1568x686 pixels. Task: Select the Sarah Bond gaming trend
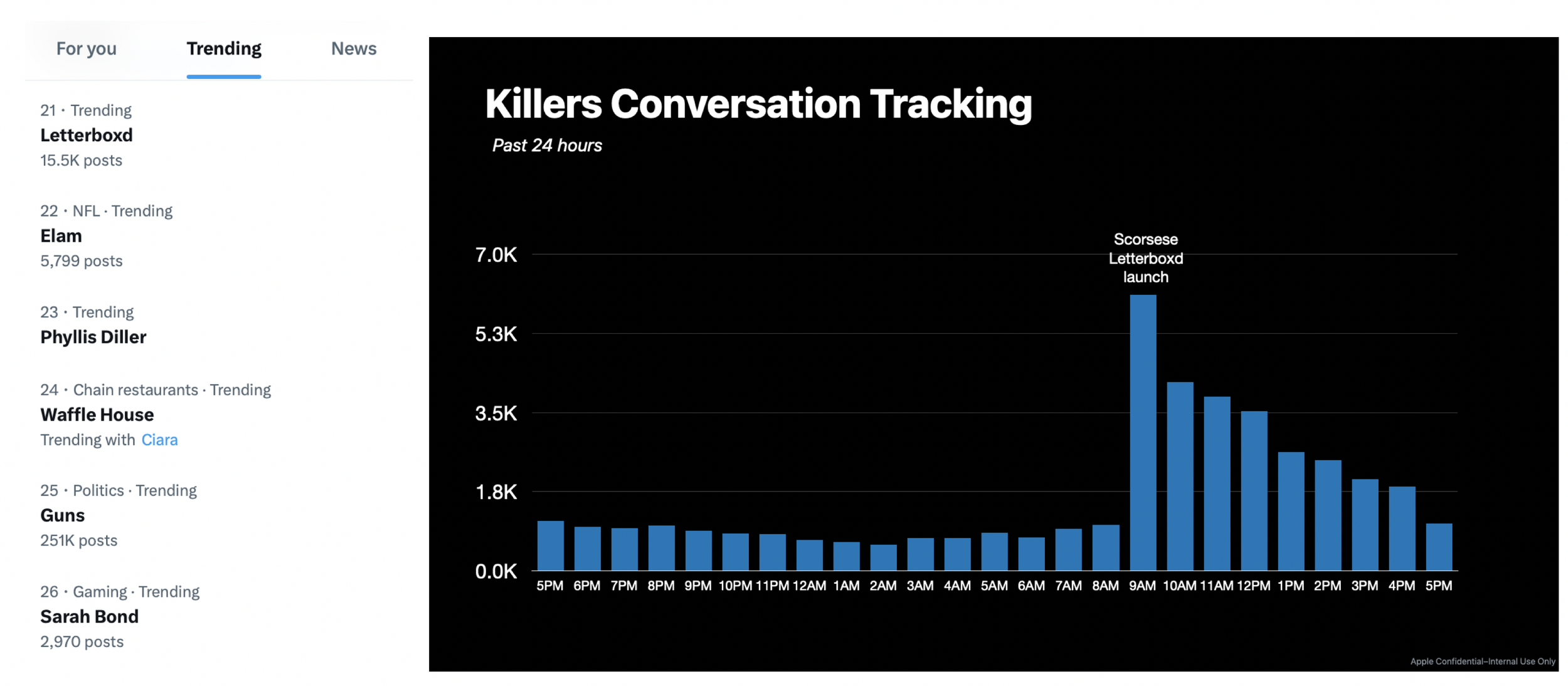point(89,616)
